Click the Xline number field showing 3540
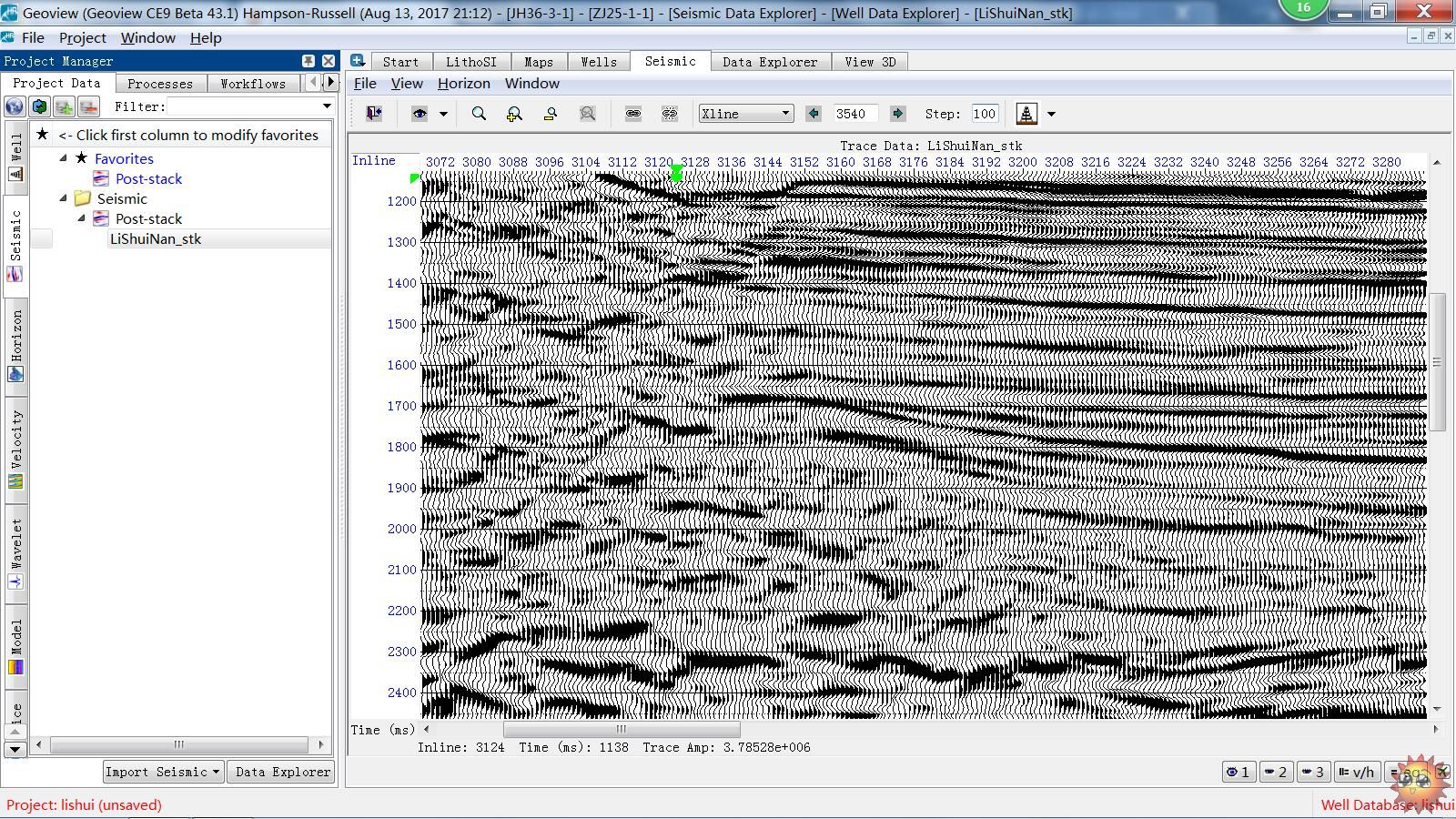The height and width of the screenshot is (819, 1456). coord(855,114)
